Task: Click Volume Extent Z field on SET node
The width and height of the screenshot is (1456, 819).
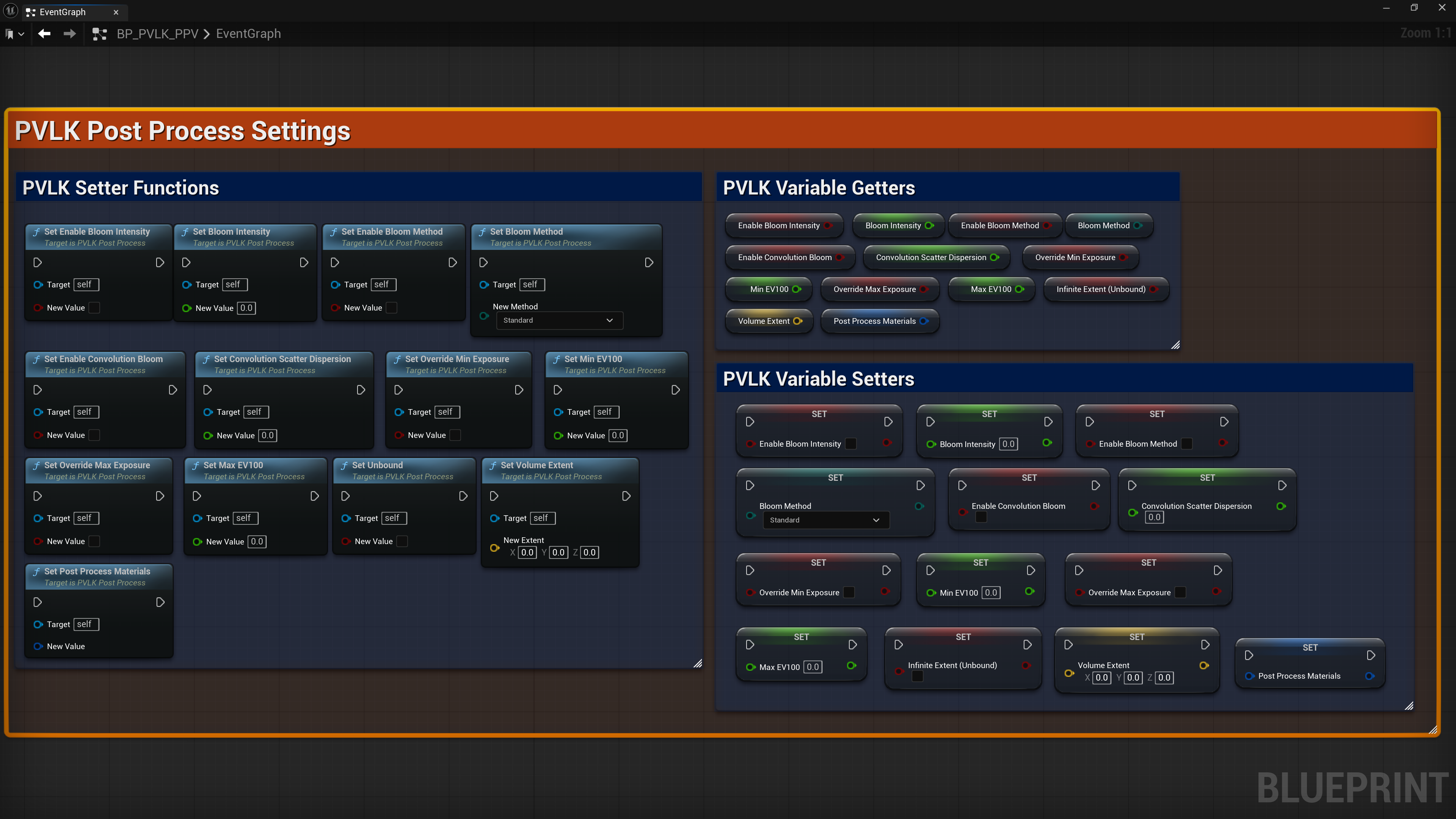Action: (x=1164, y=677)
